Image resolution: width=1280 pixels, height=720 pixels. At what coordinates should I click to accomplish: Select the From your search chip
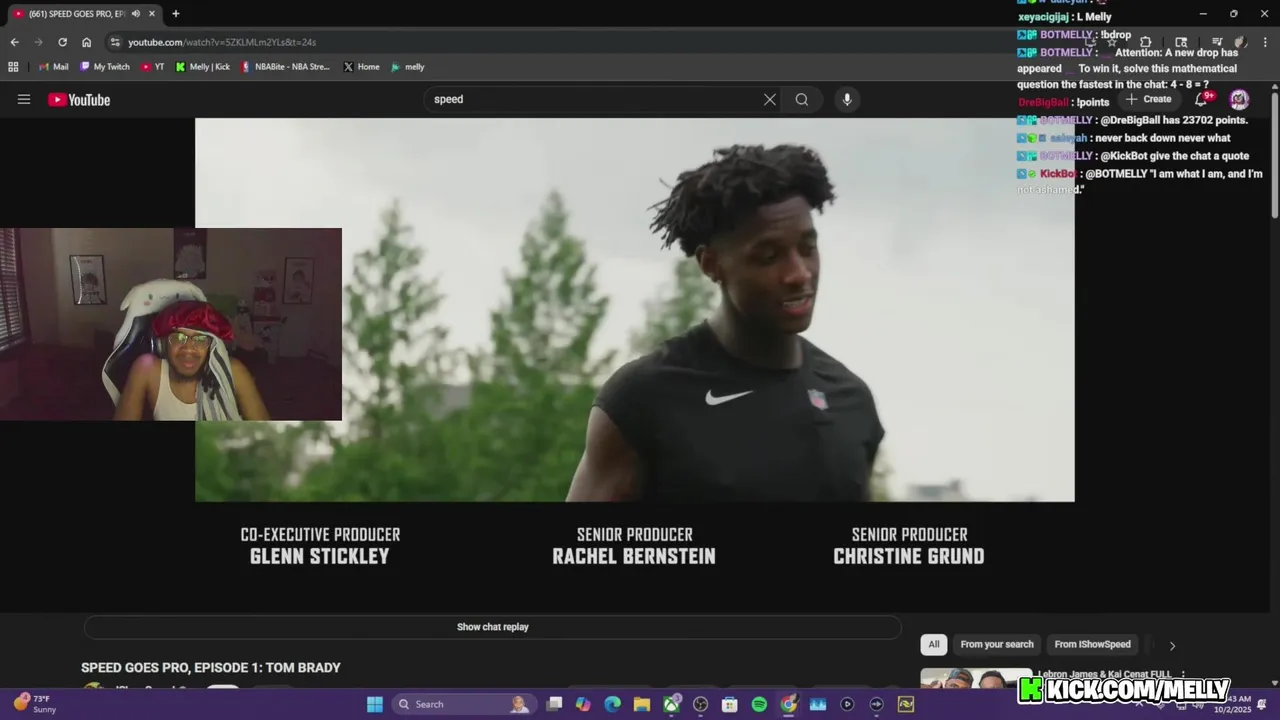[x=997, y=645]
